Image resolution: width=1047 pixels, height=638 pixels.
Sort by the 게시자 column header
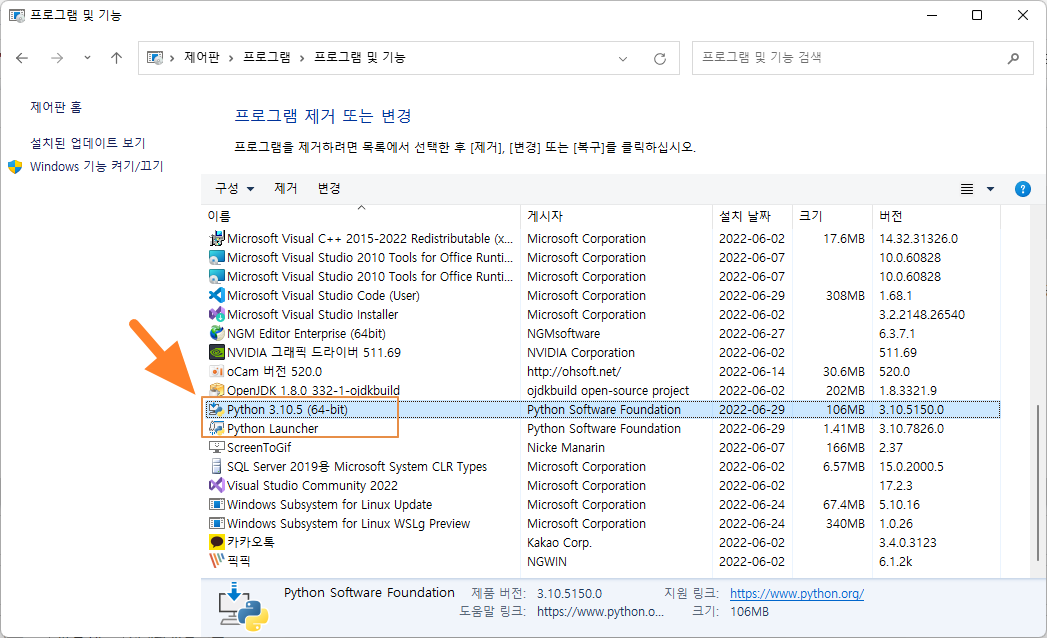(616, 216)
